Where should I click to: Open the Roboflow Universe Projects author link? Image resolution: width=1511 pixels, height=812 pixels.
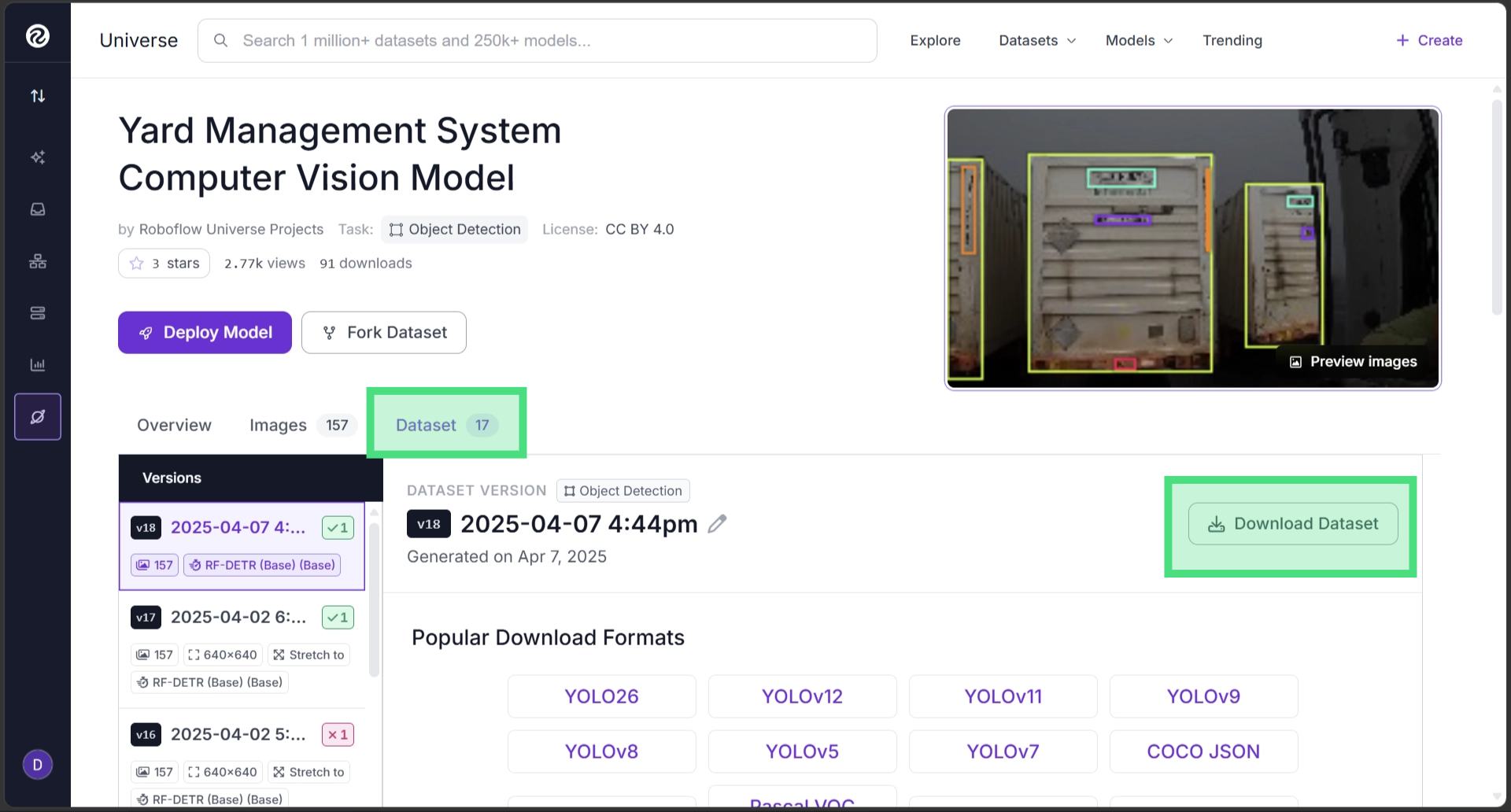point(231,230)
